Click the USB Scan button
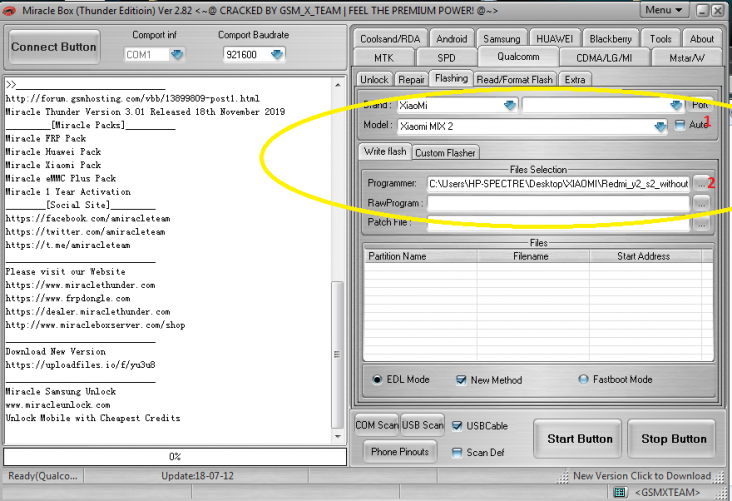This screenshot has height=501, width=732. tap(422, 425)
